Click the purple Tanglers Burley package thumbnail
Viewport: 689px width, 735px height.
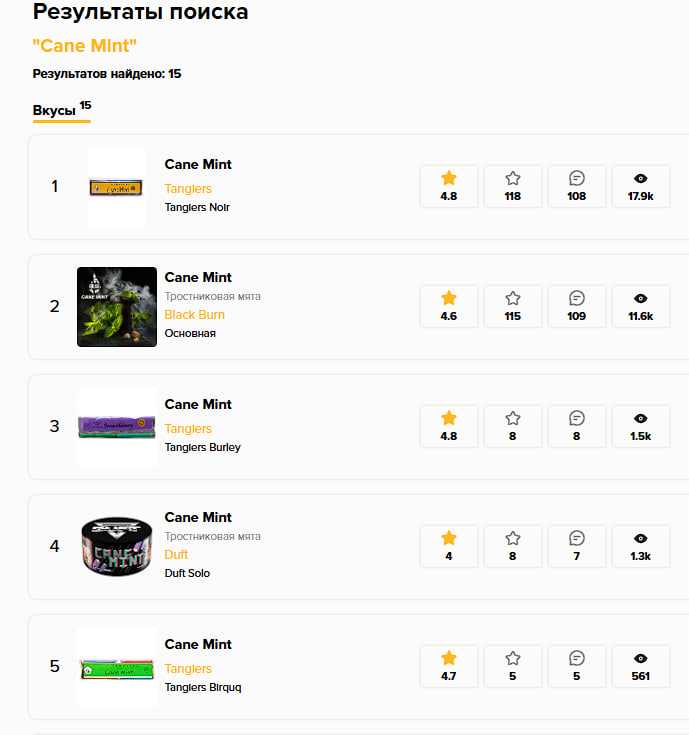(x=117, y=427)
